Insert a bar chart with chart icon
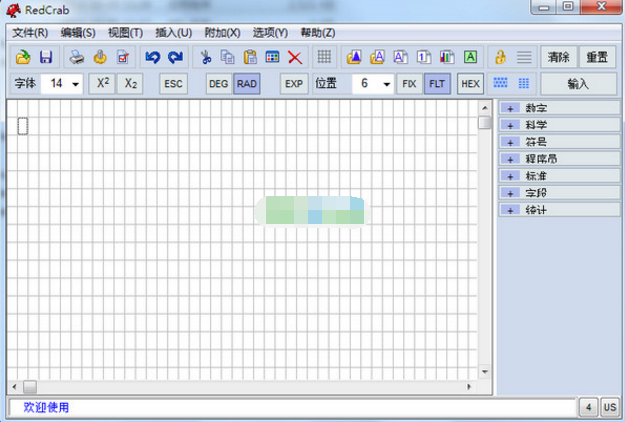The image size is (625, 422). click(447, 57)
